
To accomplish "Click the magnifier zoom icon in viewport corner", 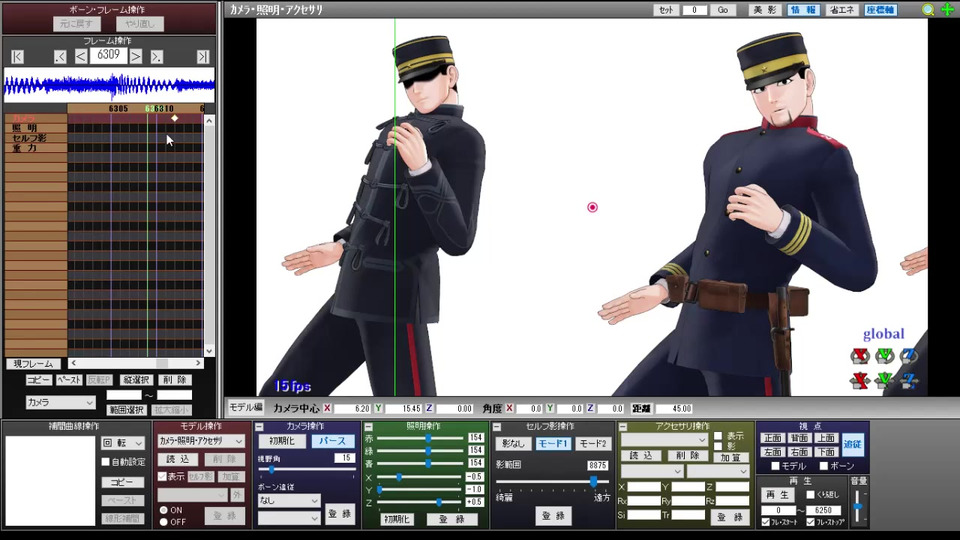I will [928, 10].
